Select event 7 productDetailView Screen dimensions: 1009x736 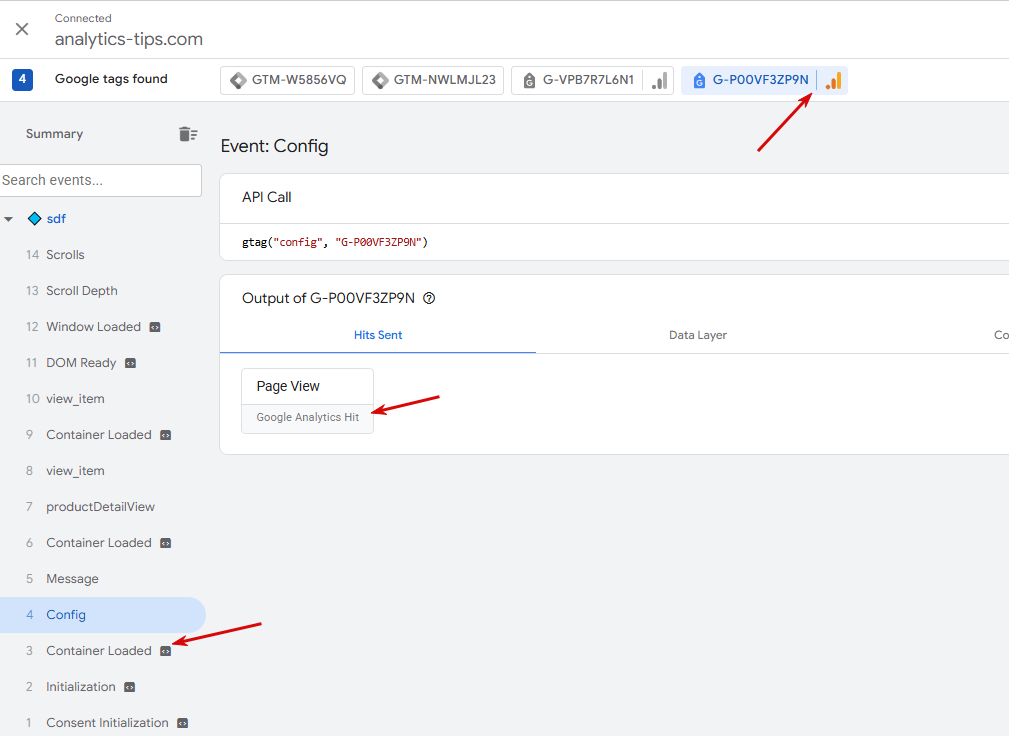coord(103,507)
